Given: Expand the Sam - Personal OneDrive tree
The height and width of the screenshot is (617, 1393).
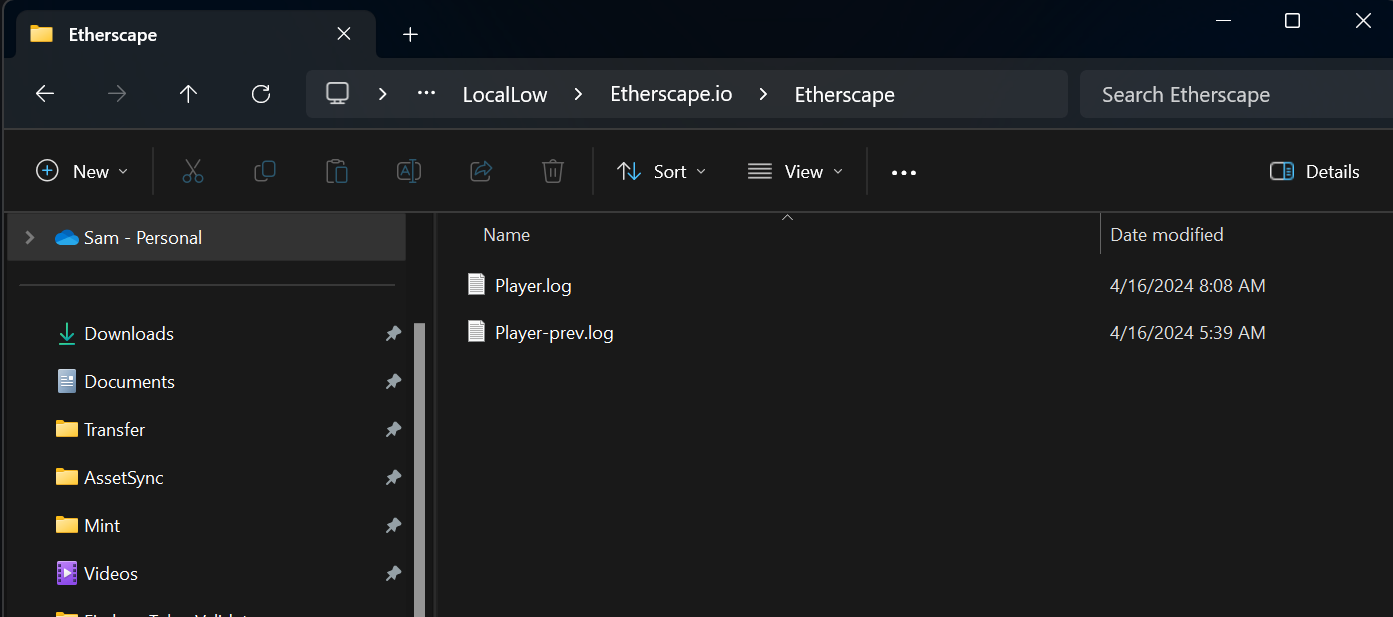Looking at the screenshot, I should (x=30, y=238).
